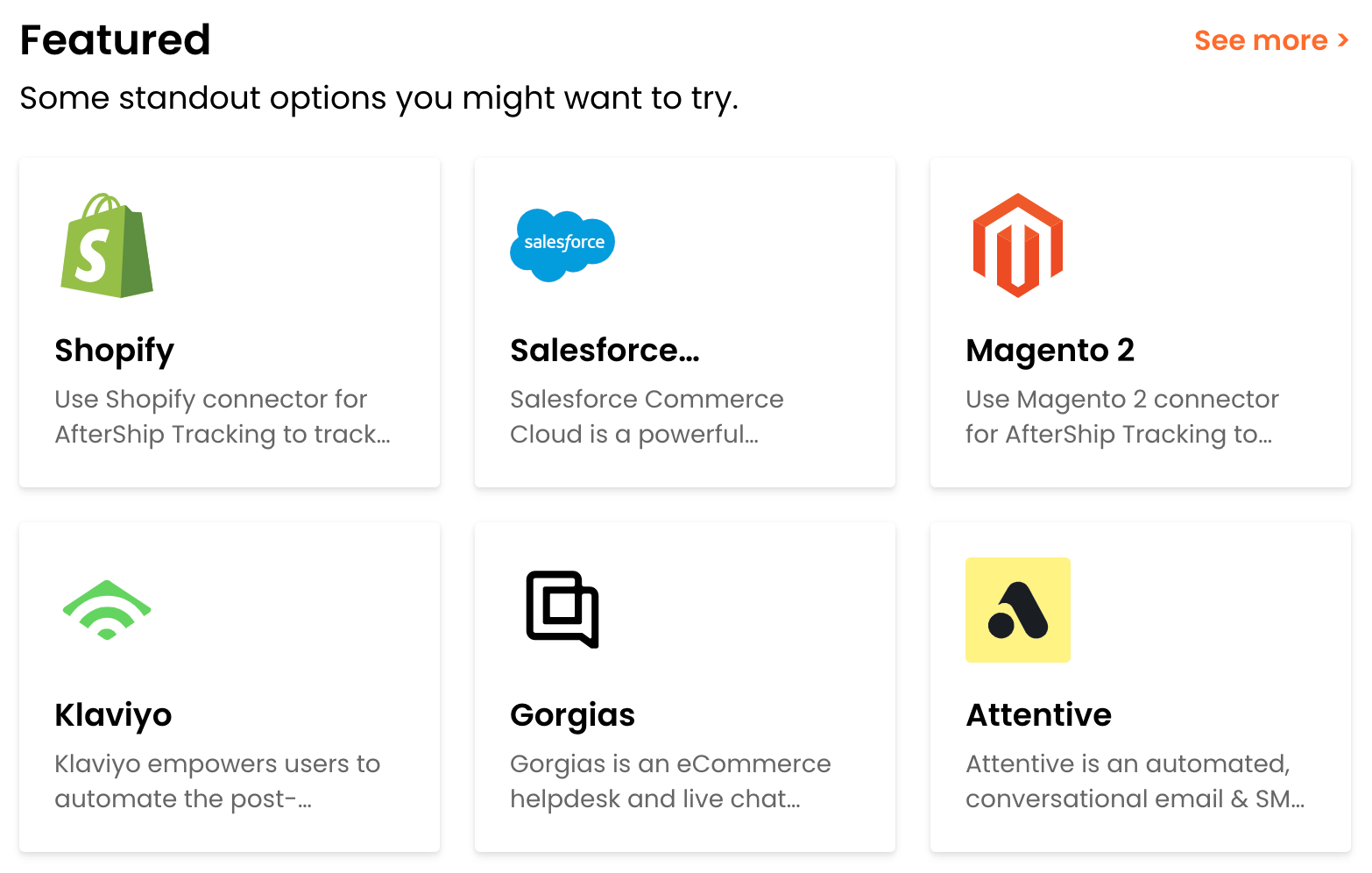Choose the Attentive card heading
Viewport: 1372px width, 873px height.
pos(1038,715)
